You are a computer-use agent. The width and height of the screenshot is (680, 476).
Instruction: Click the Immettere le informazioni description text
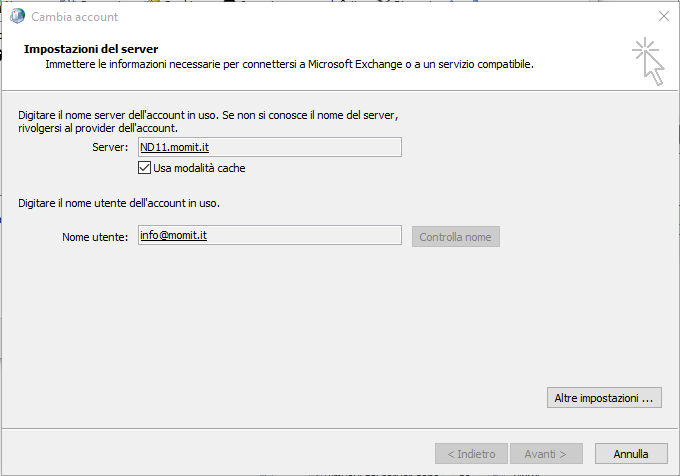click(289, 65)
